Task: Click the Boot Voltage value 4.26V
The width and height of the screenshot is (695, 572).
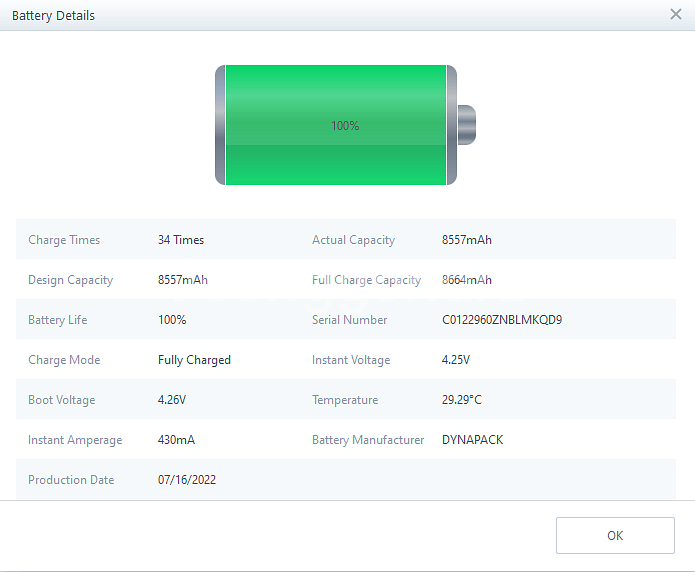Action: click(172, 400)
